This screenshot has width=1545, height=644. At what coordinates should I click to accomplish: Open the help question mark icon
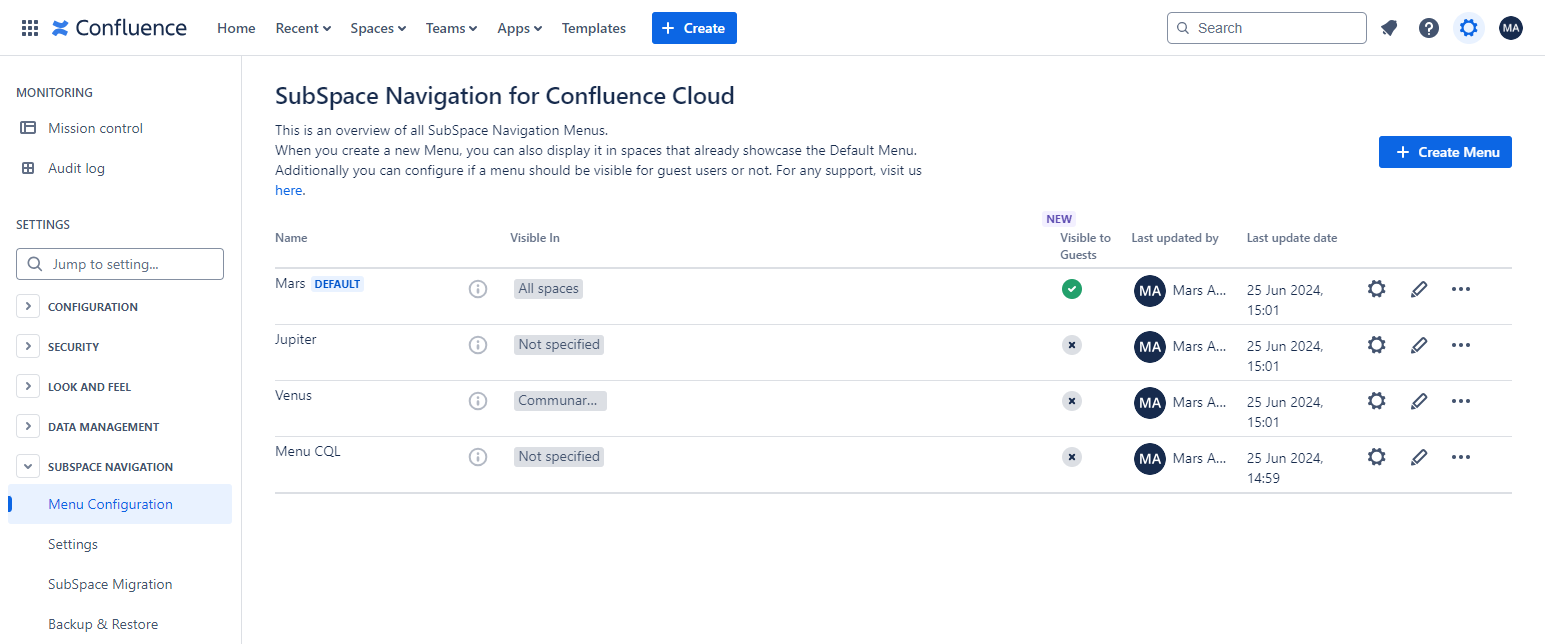[x=1429, y=28]
